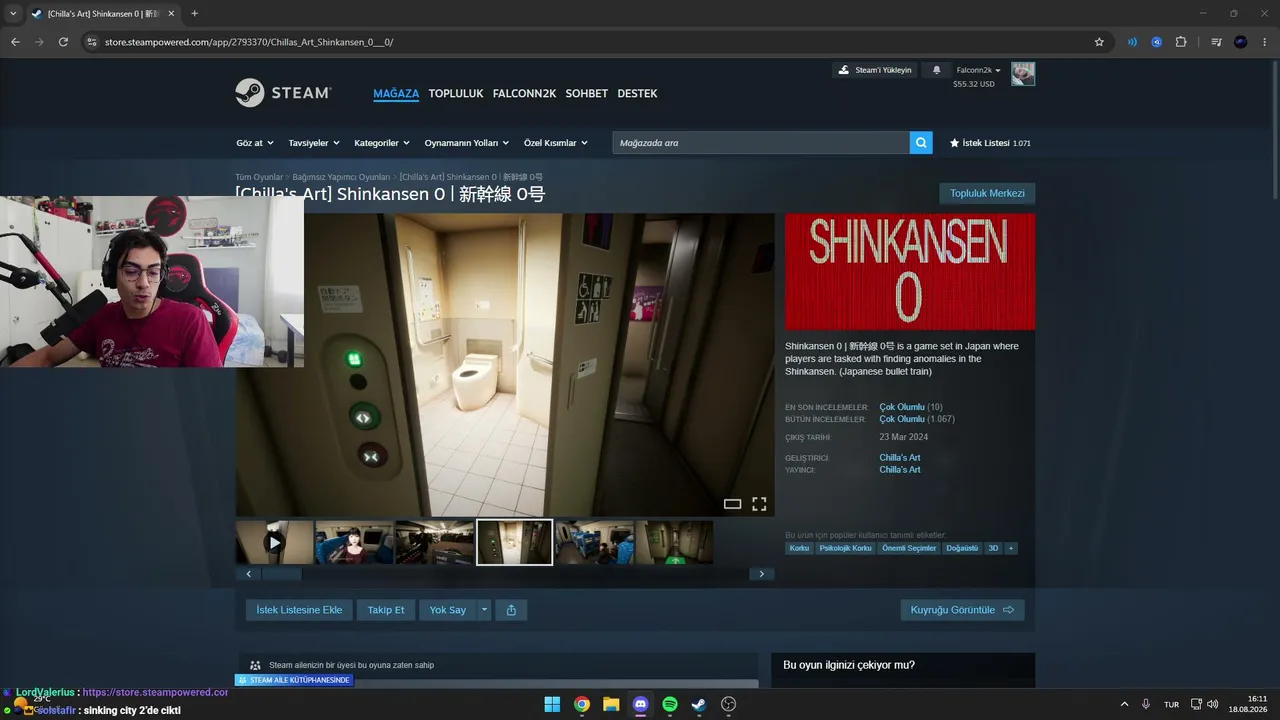
Task: Show hidden system tray icons
Action: (x=1124, y=704)
